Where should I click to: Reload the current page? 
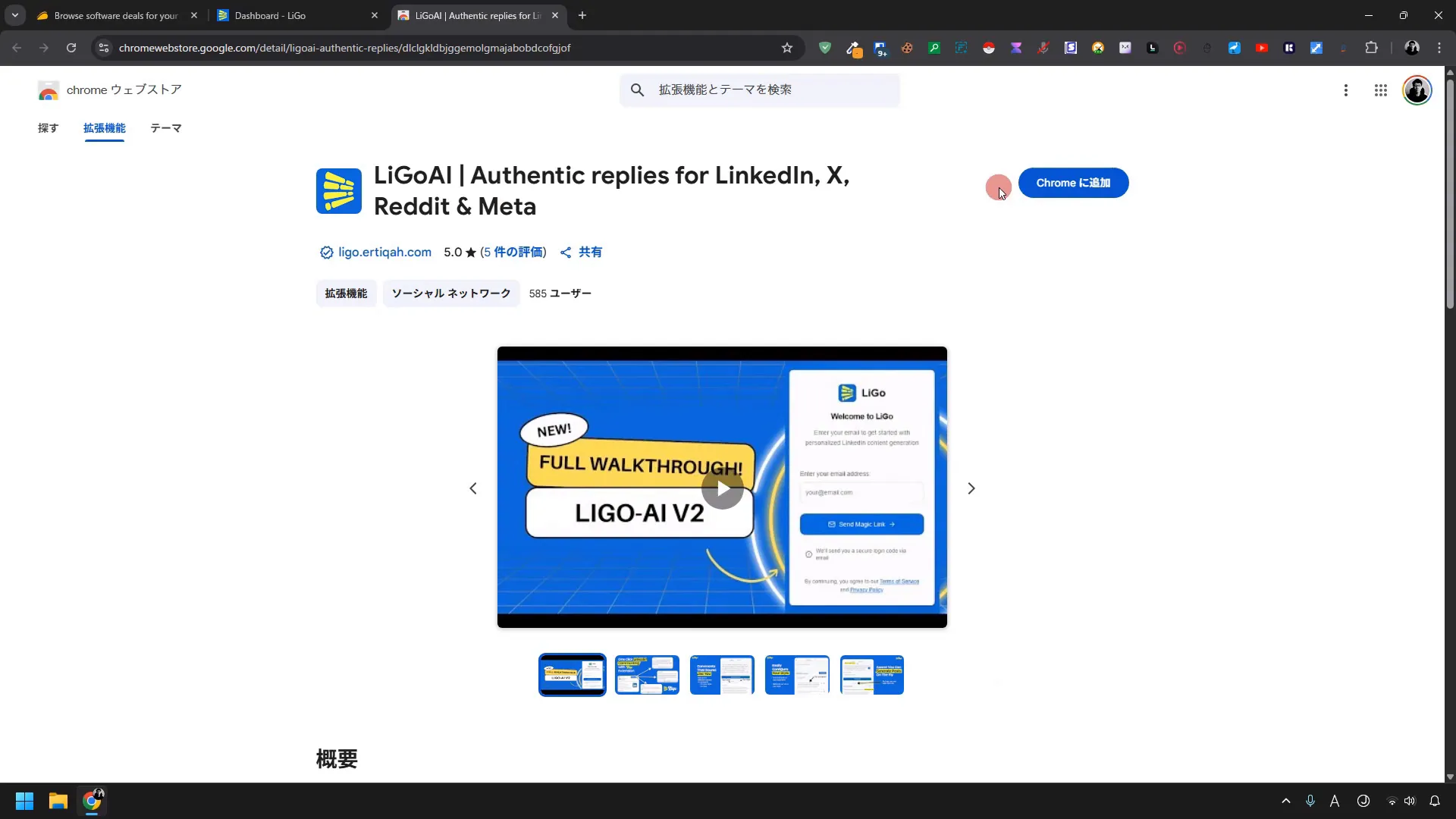[71, 48]
